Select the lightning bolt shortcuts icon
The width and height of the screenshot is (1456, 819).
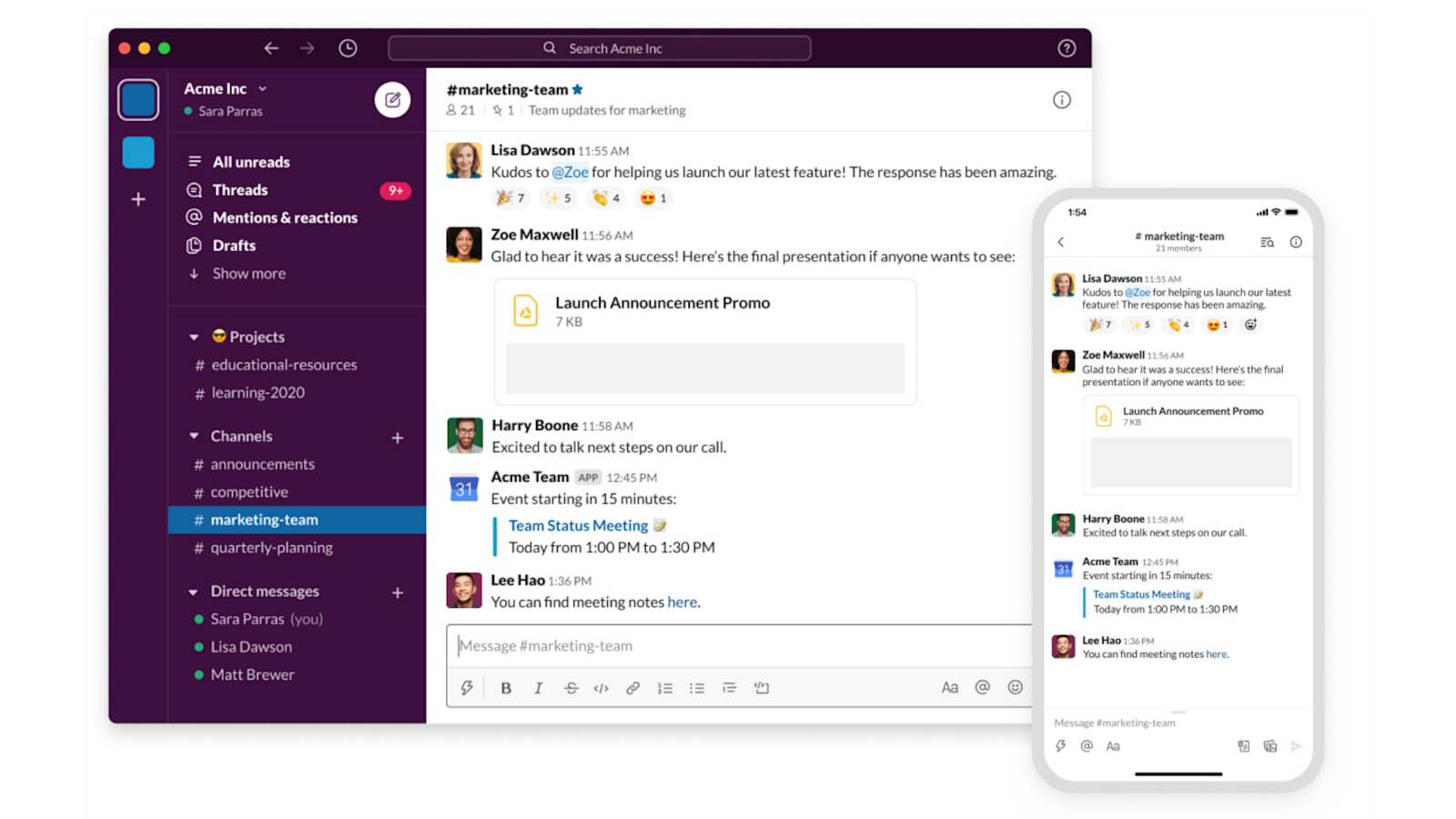point(466,687)
